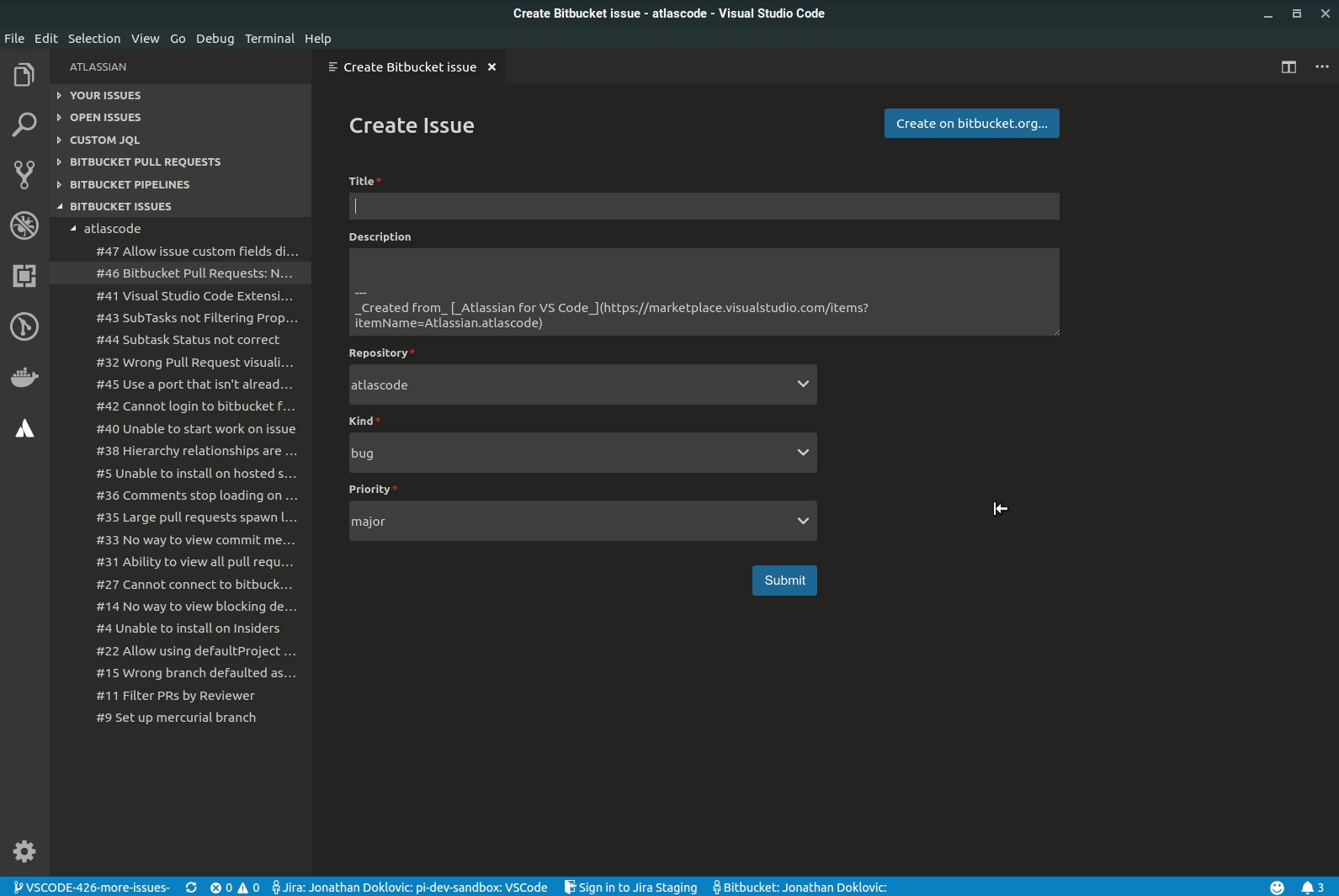Open the Manage settings gear

(x=24, y=851)
